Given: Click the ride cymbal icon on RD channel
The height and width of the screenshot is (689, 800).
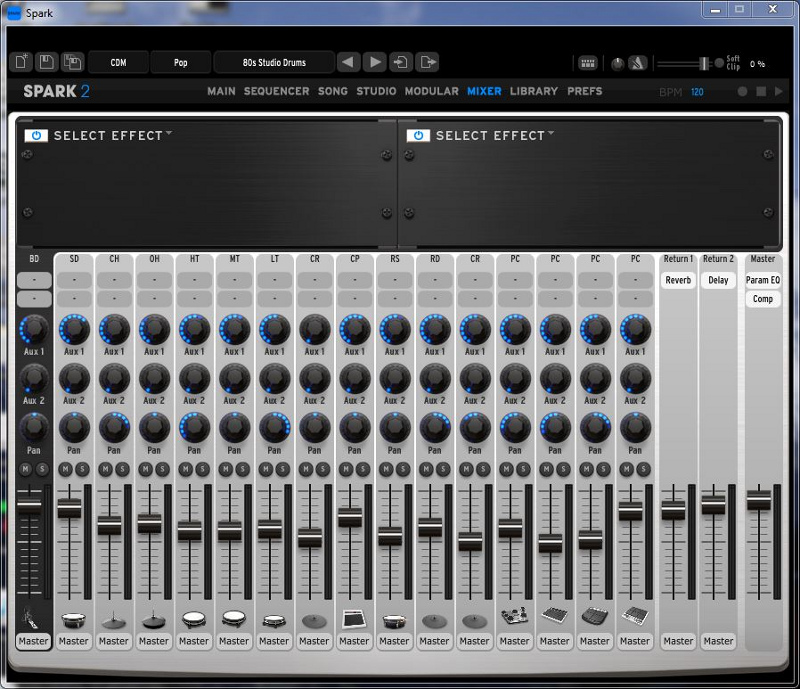Looking at the screenshot, I should tap(435, 621).
